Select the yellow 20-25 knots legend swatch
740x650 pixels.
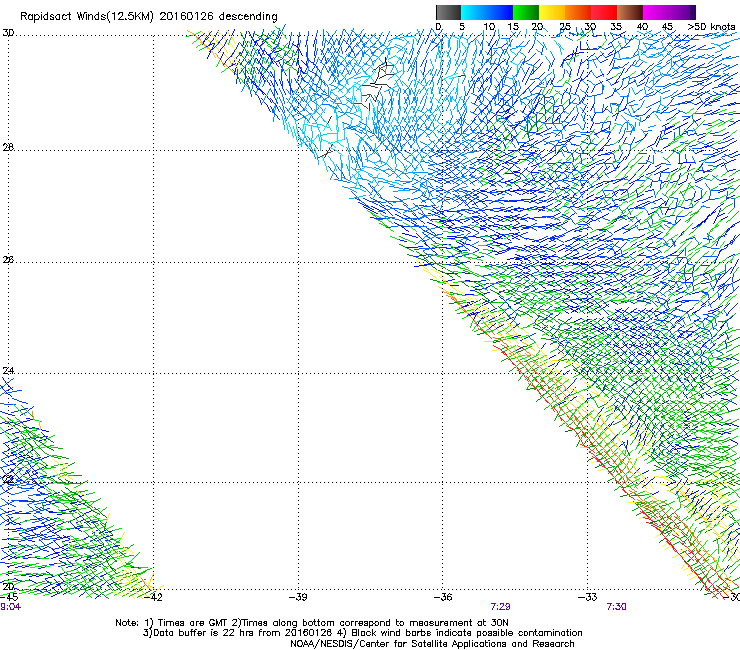(x=552, y=12)
